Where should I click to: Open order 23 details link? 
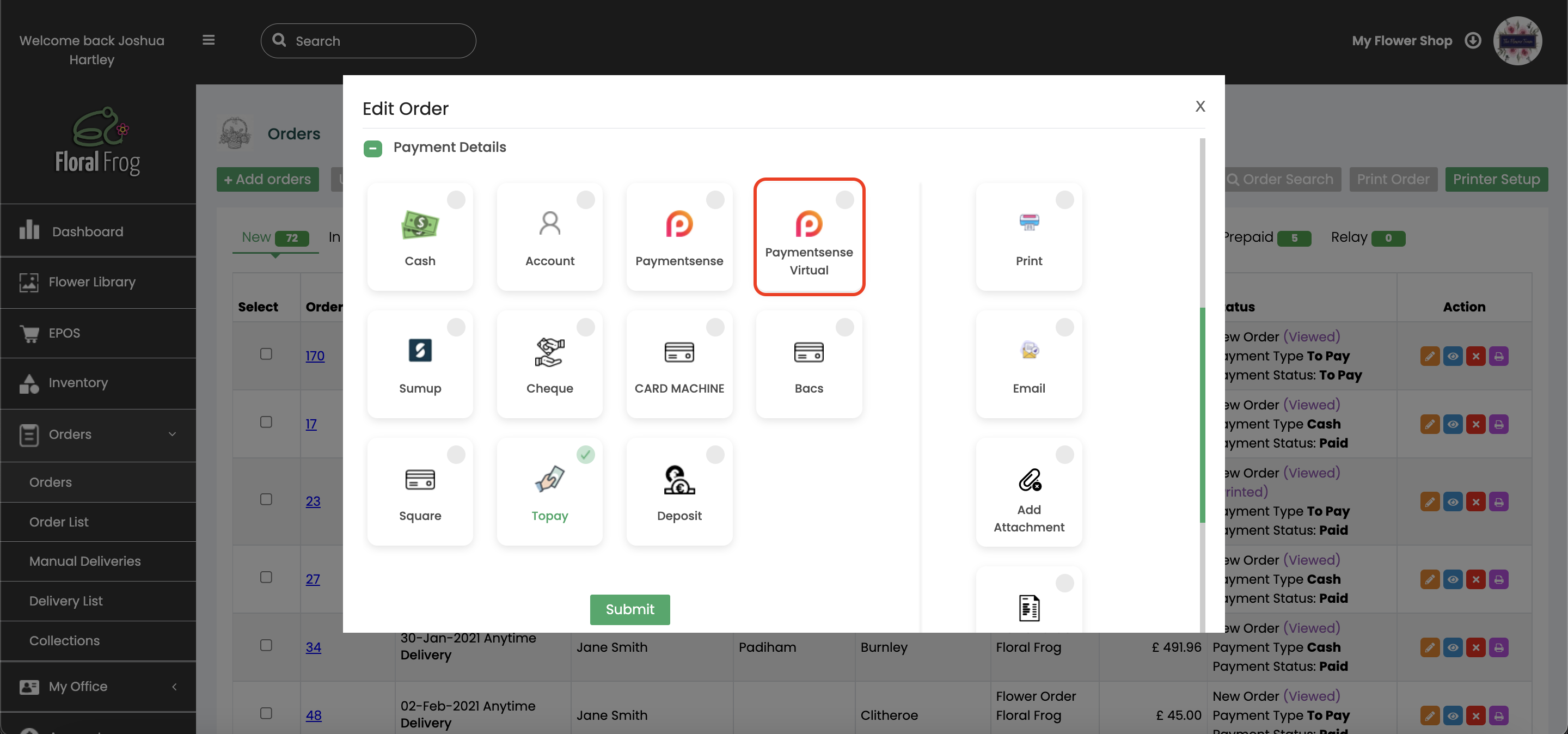point(314,501)
